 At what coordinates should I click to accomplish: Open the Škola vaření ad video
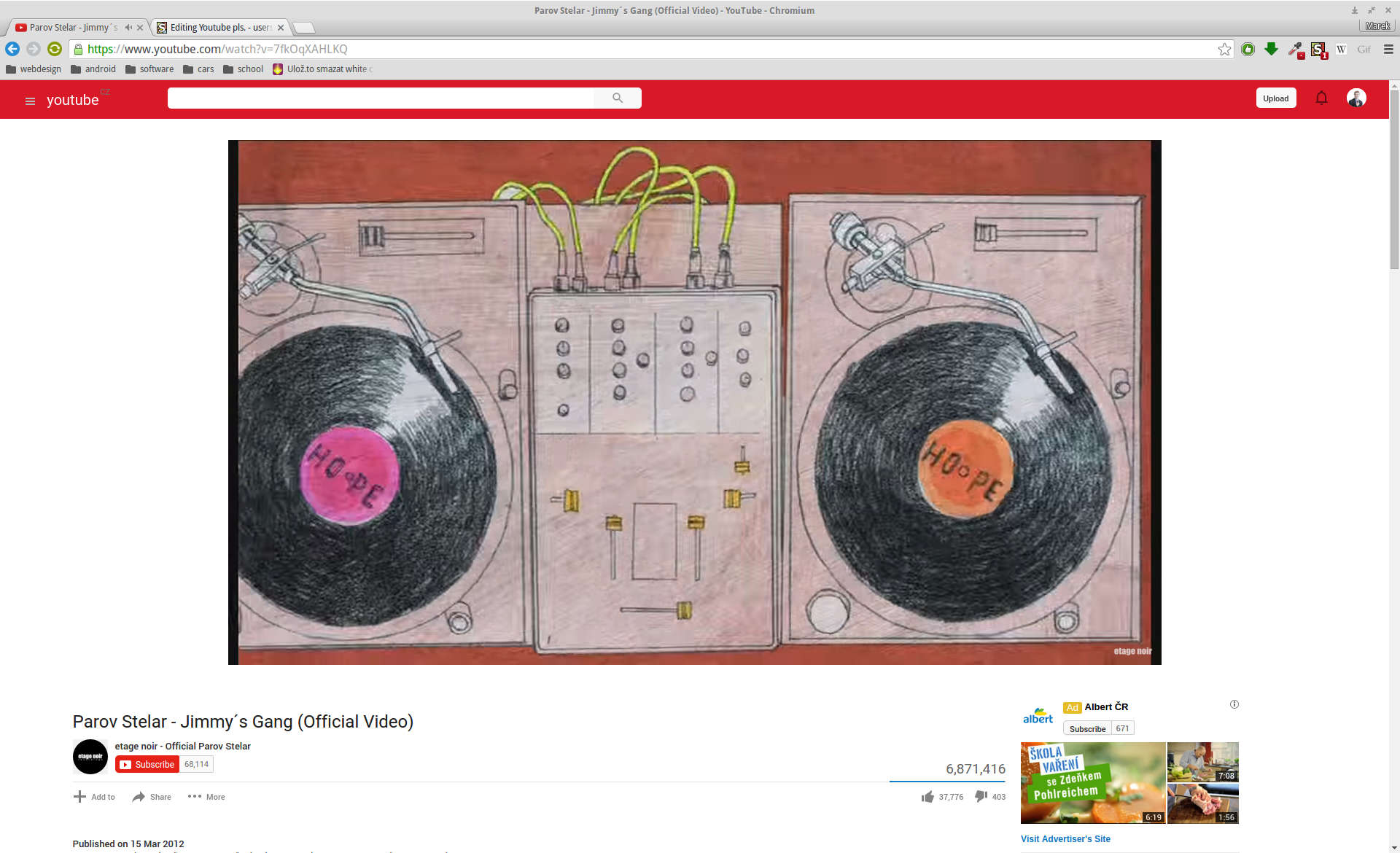(x=1093, y=783)
